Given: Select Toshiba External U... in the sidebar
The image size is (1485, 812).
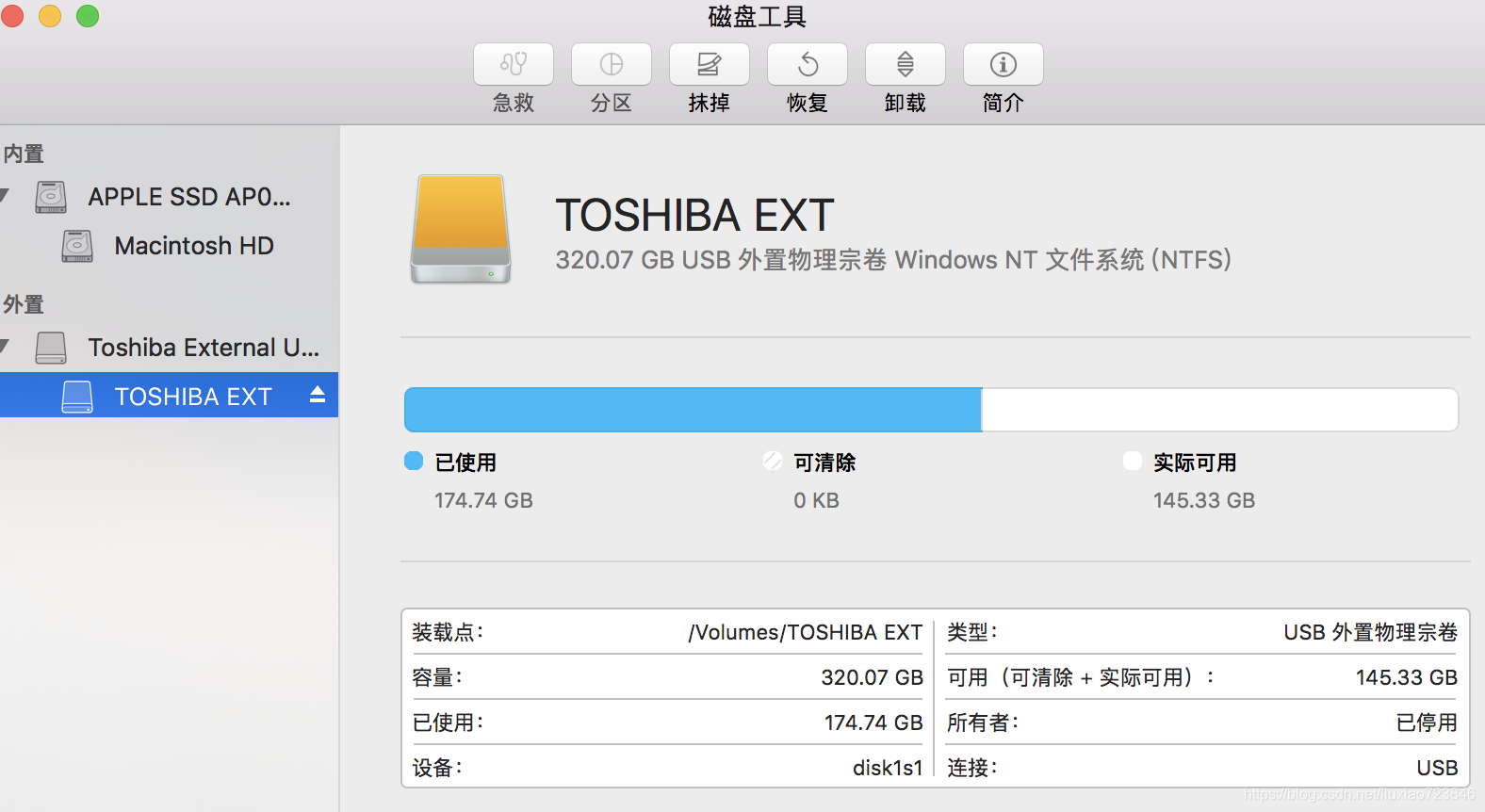Looking at the screenshot, I should point(204,348).
